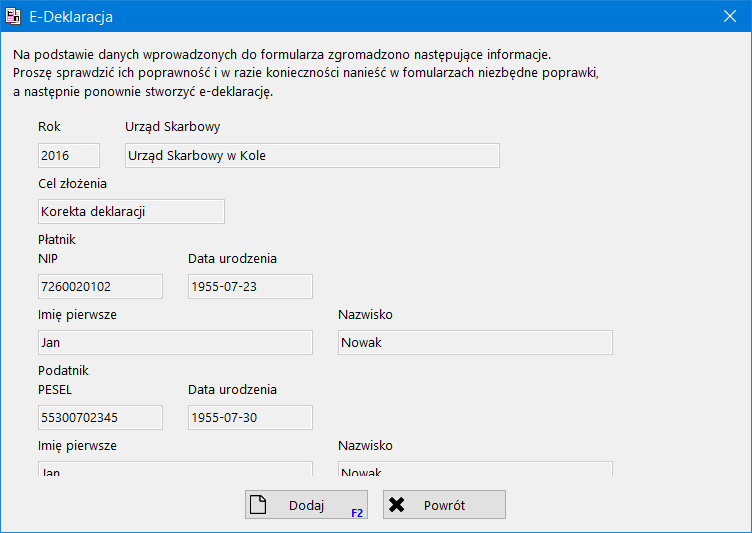The height and width of the screenshot is (533, 752).
Task: Select the Rok field showing 2016
Action: (x=68, y=155)
